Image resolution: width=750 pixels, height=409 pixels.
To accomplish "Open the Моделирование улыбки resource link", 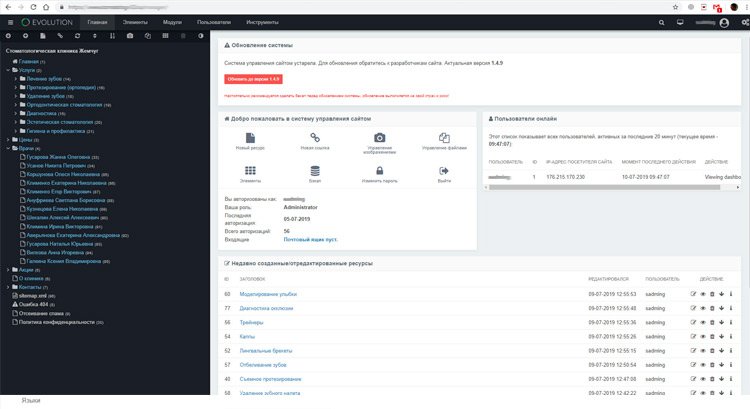I will point(268,294).
